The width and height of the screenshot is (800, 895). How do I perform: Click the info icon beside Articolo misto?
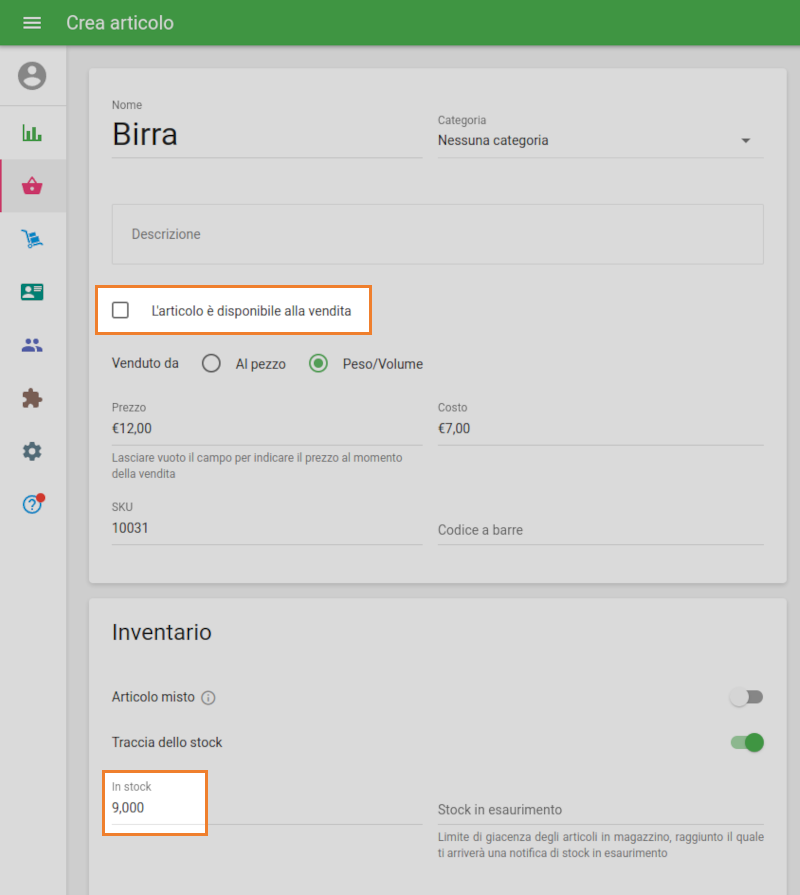207,698
